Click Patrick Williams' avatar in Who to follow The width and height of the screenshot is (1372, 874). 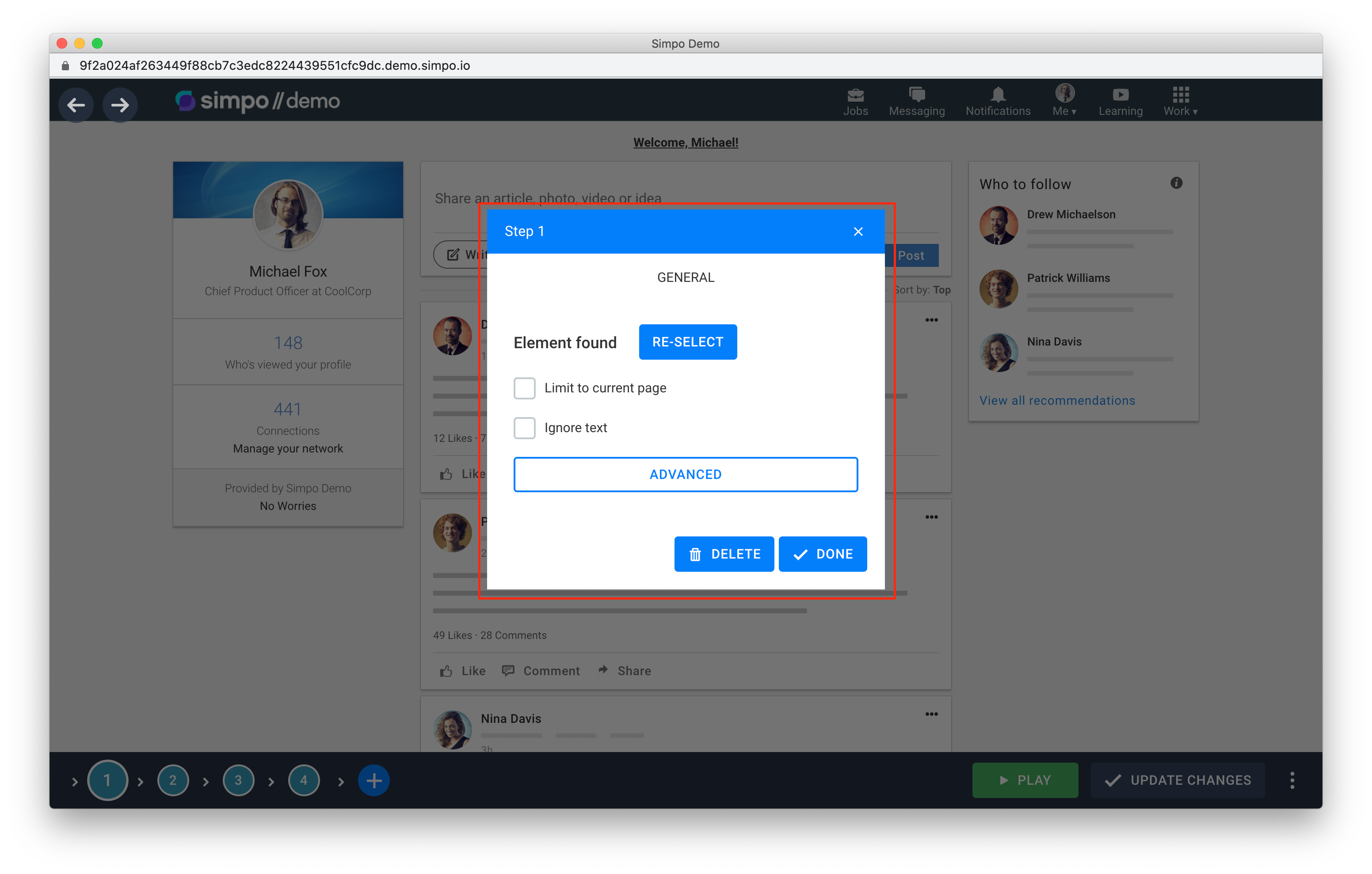[998, 289]
